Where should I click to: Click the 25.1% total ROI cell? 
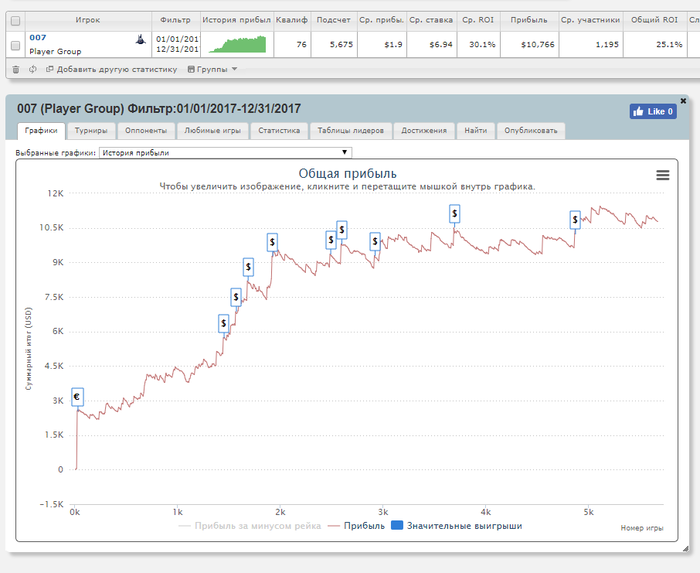point(654,44)
